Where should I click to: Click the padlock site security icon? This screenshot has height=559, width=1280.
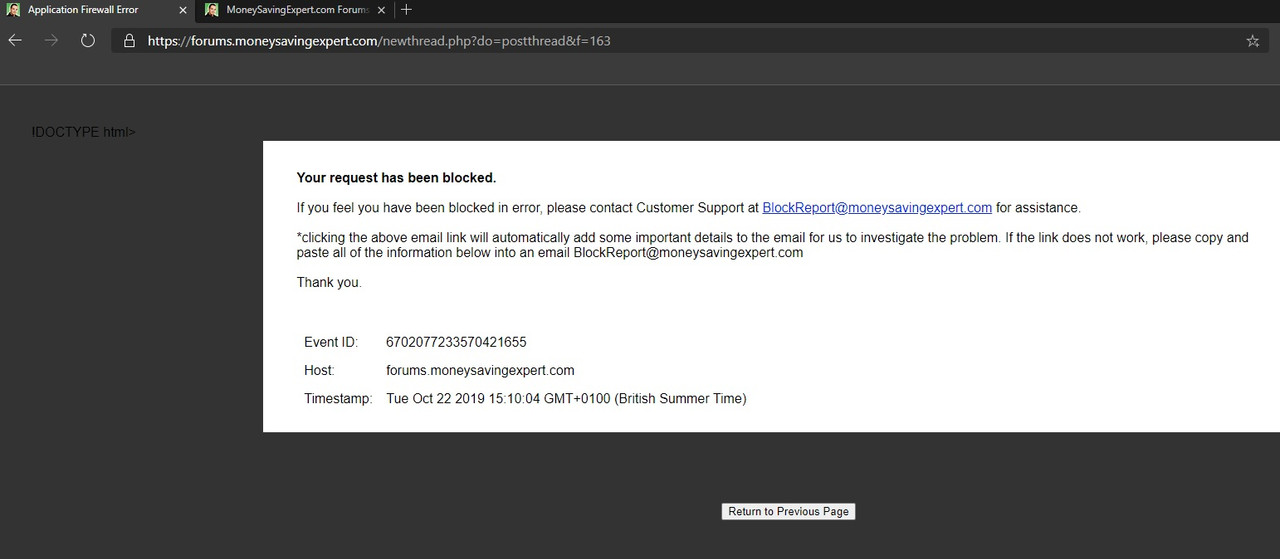[x=128, y=41]
